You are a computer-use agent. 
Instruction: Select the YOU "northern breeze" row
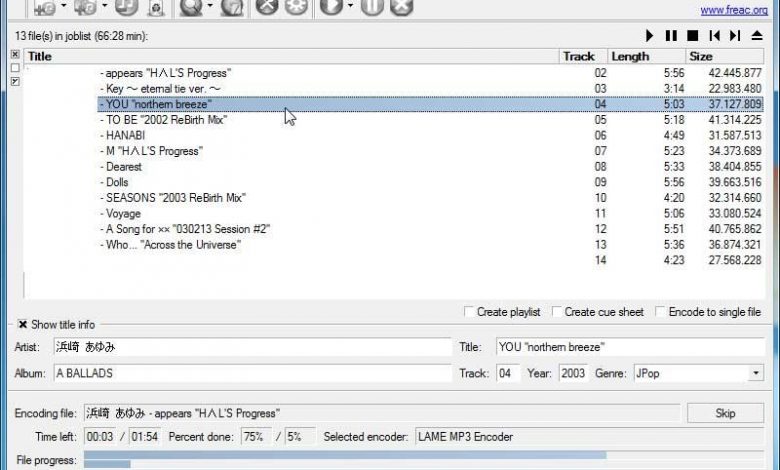point(430,104)
